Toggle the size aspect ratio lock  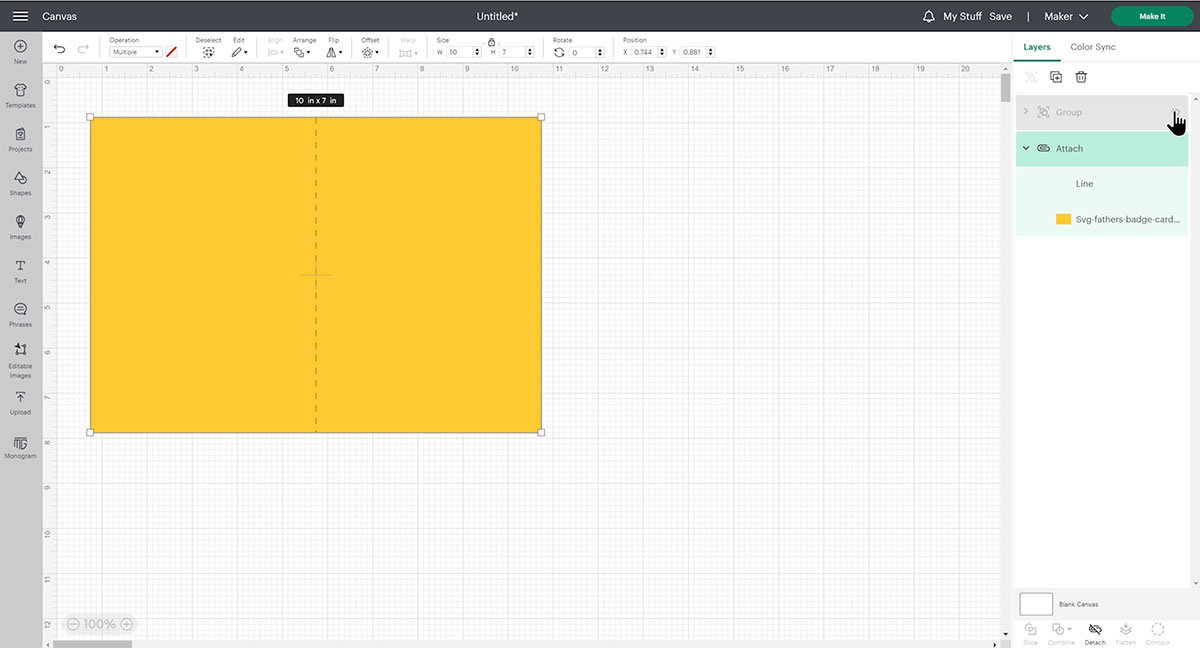(x=492, y=42)
